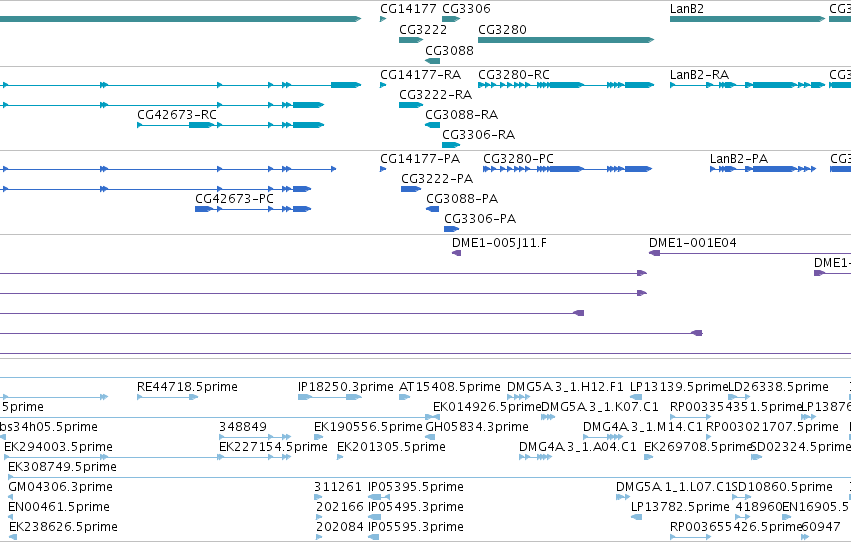Viewport: 851px width, 542px height.
Task: Select the LD26338.5prime EST label
Action: [x=778, y=387]
